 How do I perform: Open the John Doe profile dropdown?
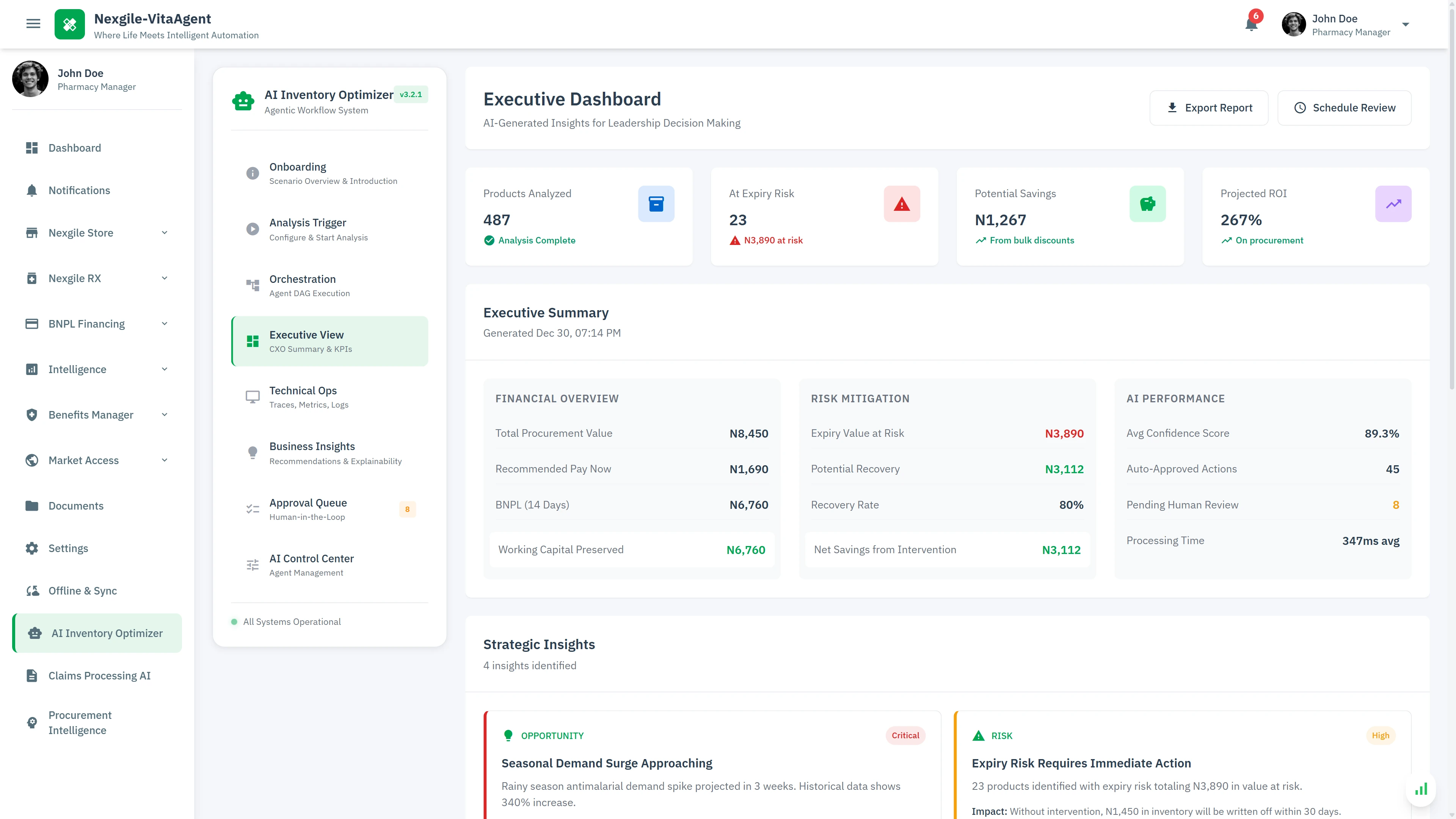pos(1406,24)
